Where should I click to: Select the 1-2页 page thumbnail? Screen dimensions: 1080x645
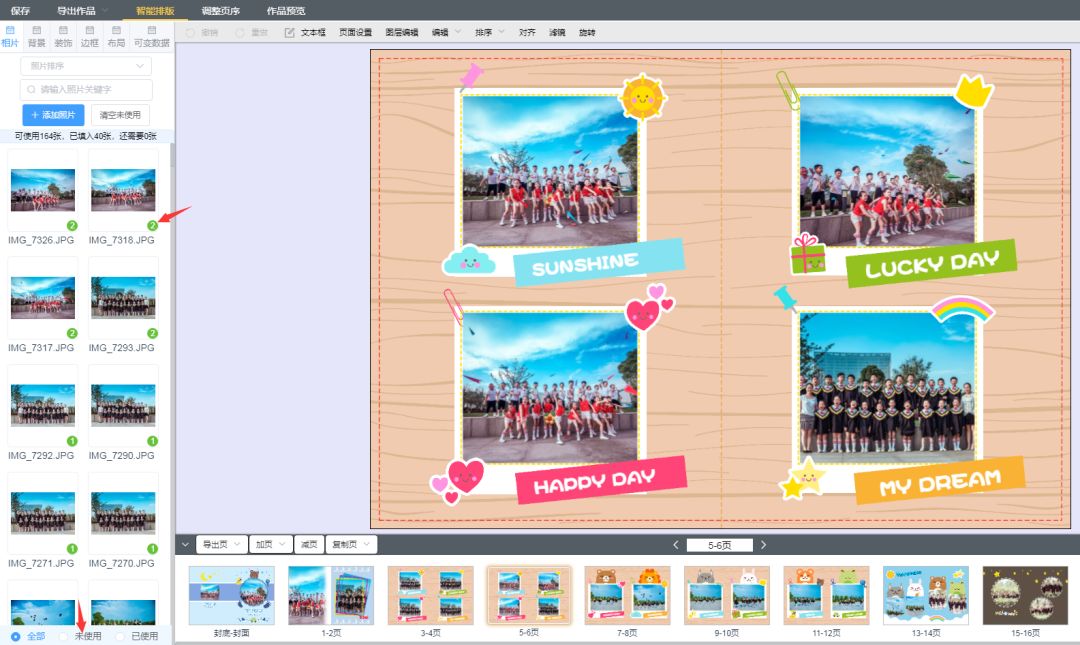tap(331, 595)
